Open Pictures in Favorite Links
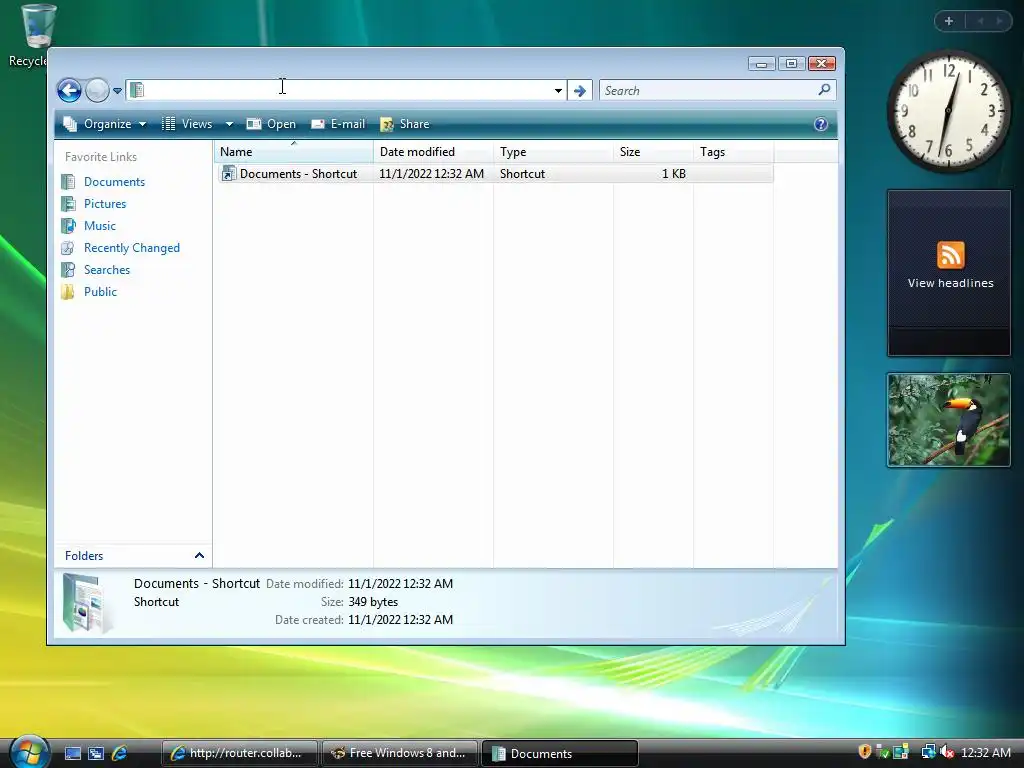The image size is (1024, 768). click(x=104, y=204)
